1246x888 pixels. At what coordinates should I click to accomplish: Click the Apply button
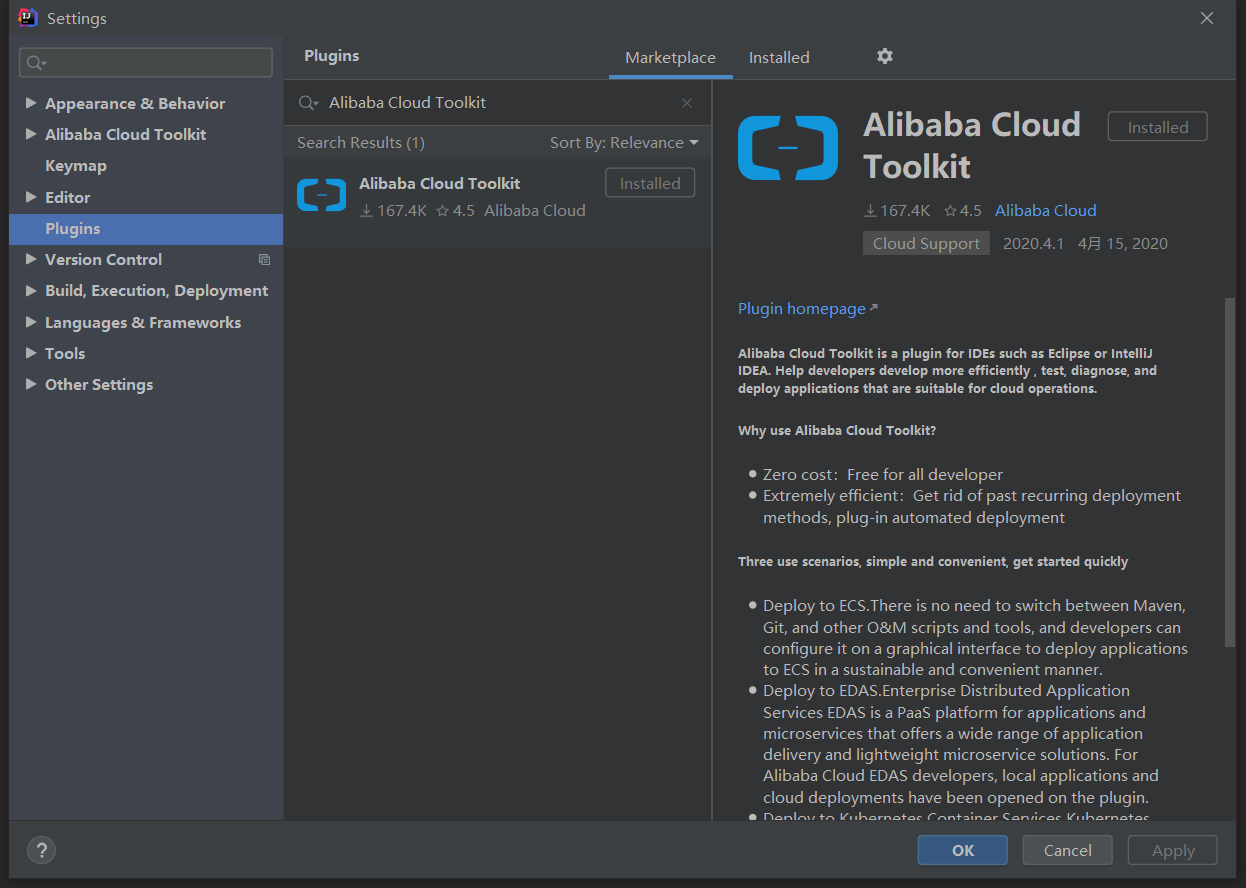tap(1173, 850)
